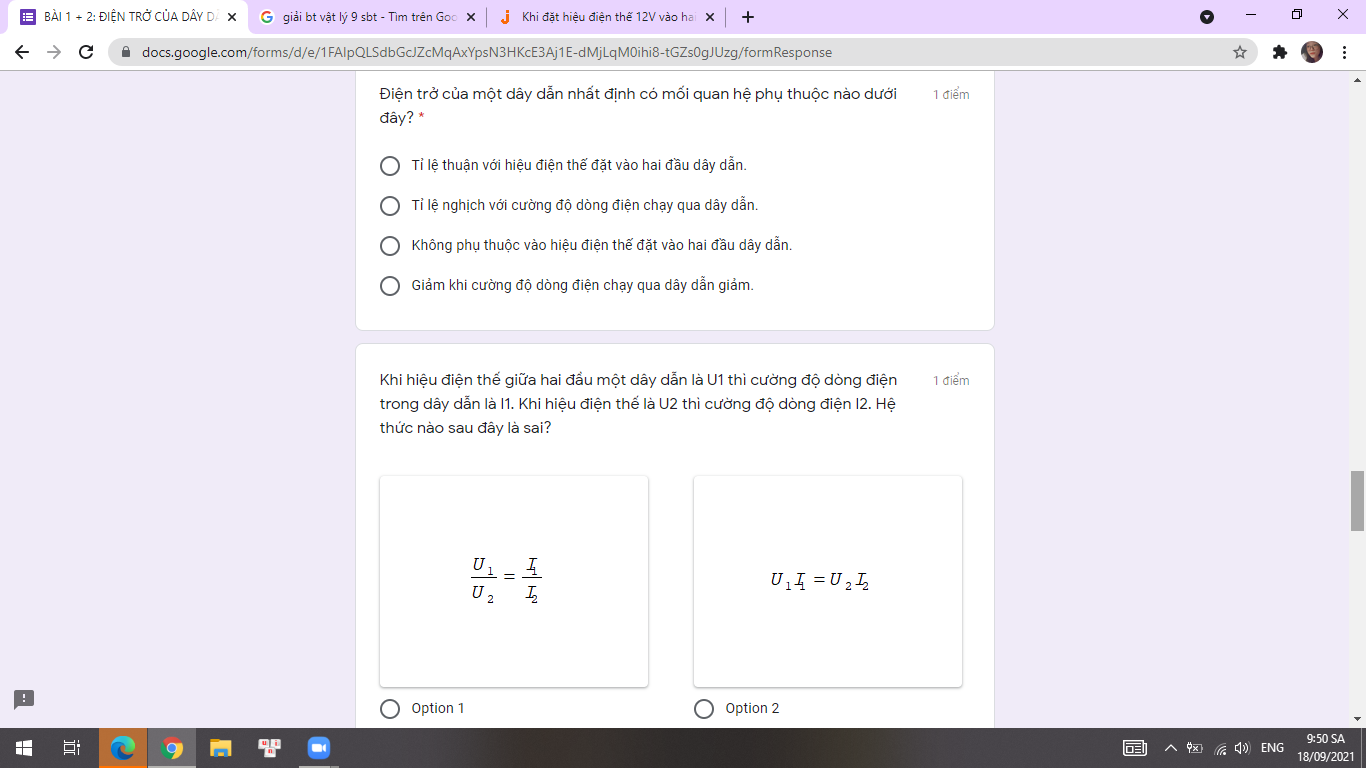Reload the page with the refresh icon

coord(86,52)
